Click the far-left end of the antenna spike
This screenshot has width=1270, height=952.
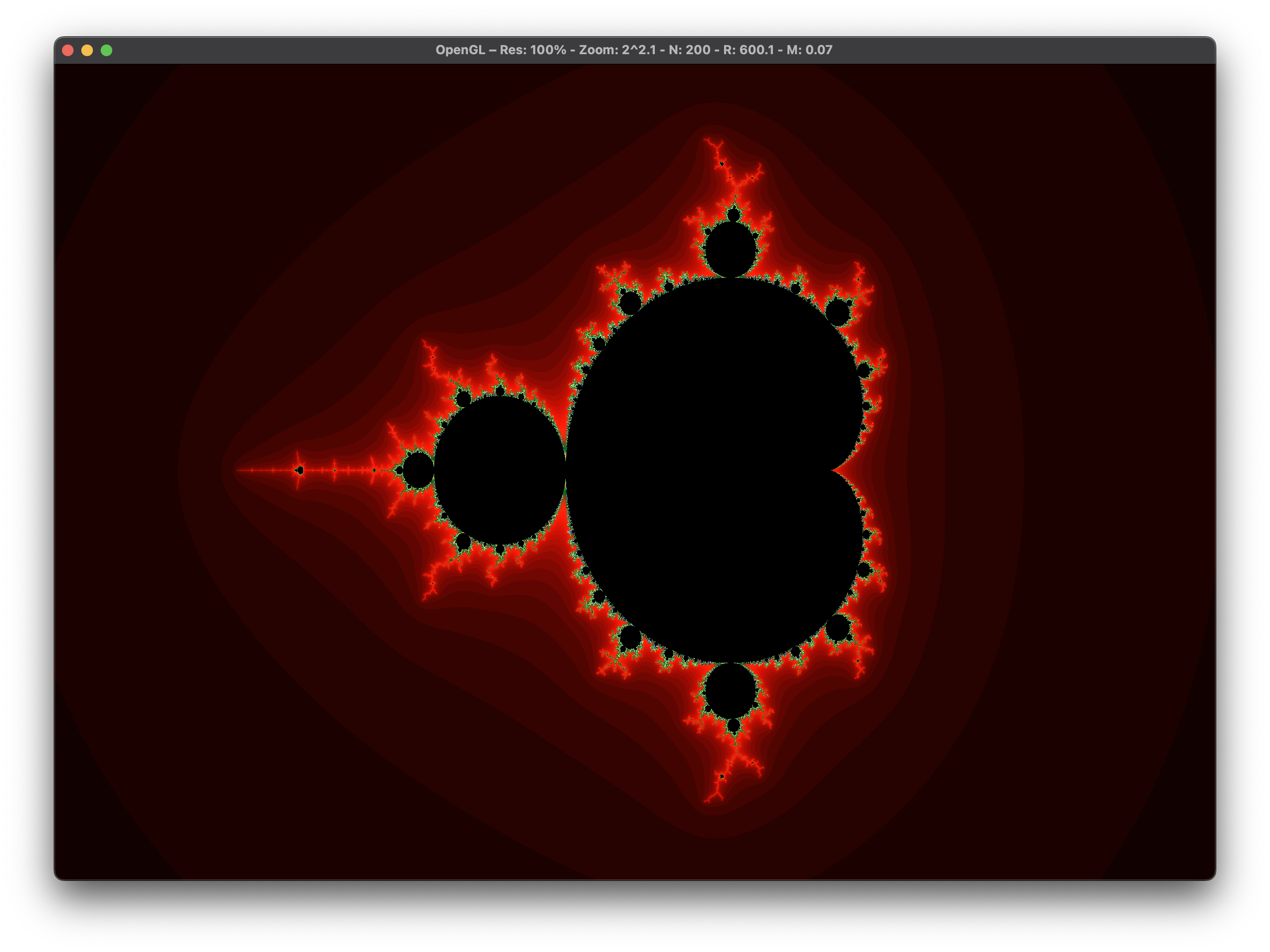[237, 471]
